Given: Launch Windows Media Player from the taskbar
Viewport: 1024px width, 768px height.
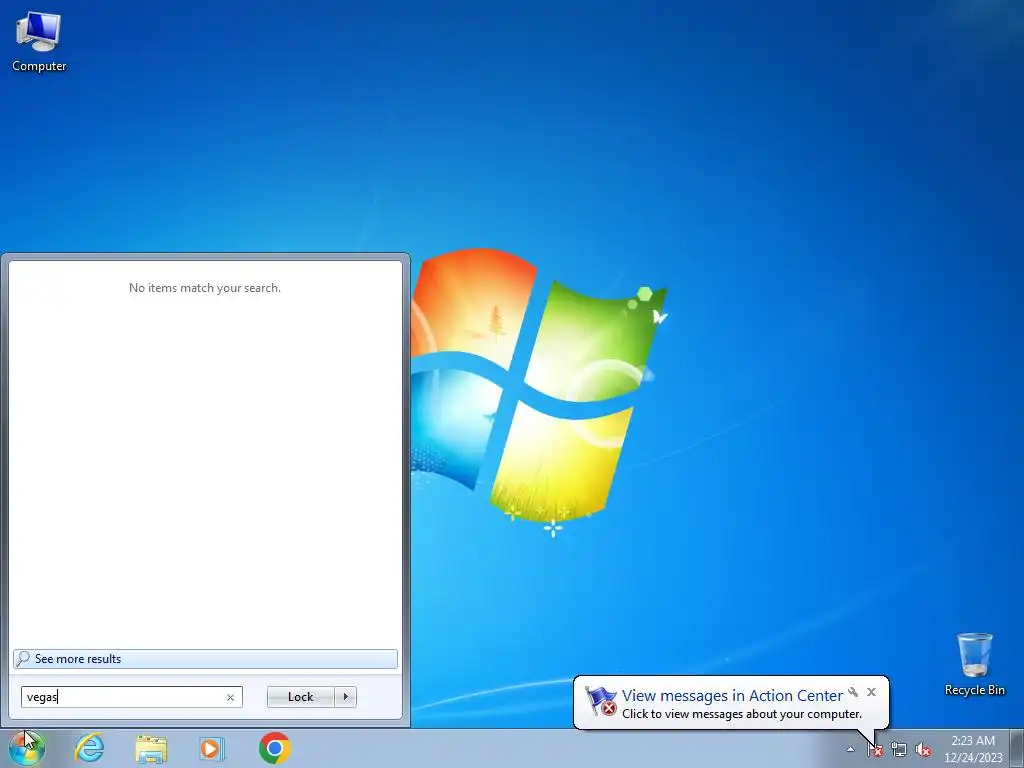Looking at the screenshot, I should [x=212, y=748].
